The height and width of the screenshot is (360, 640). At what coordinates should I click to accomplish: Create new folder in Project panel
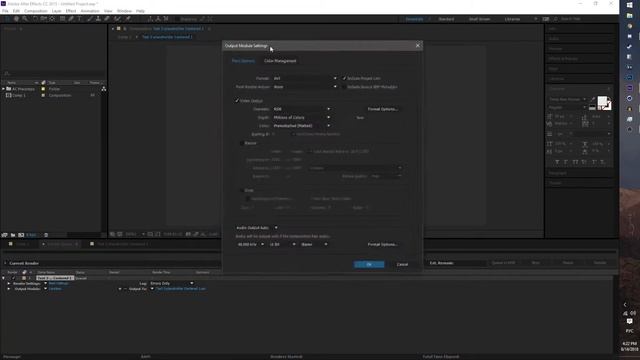[x=13, y=235]
